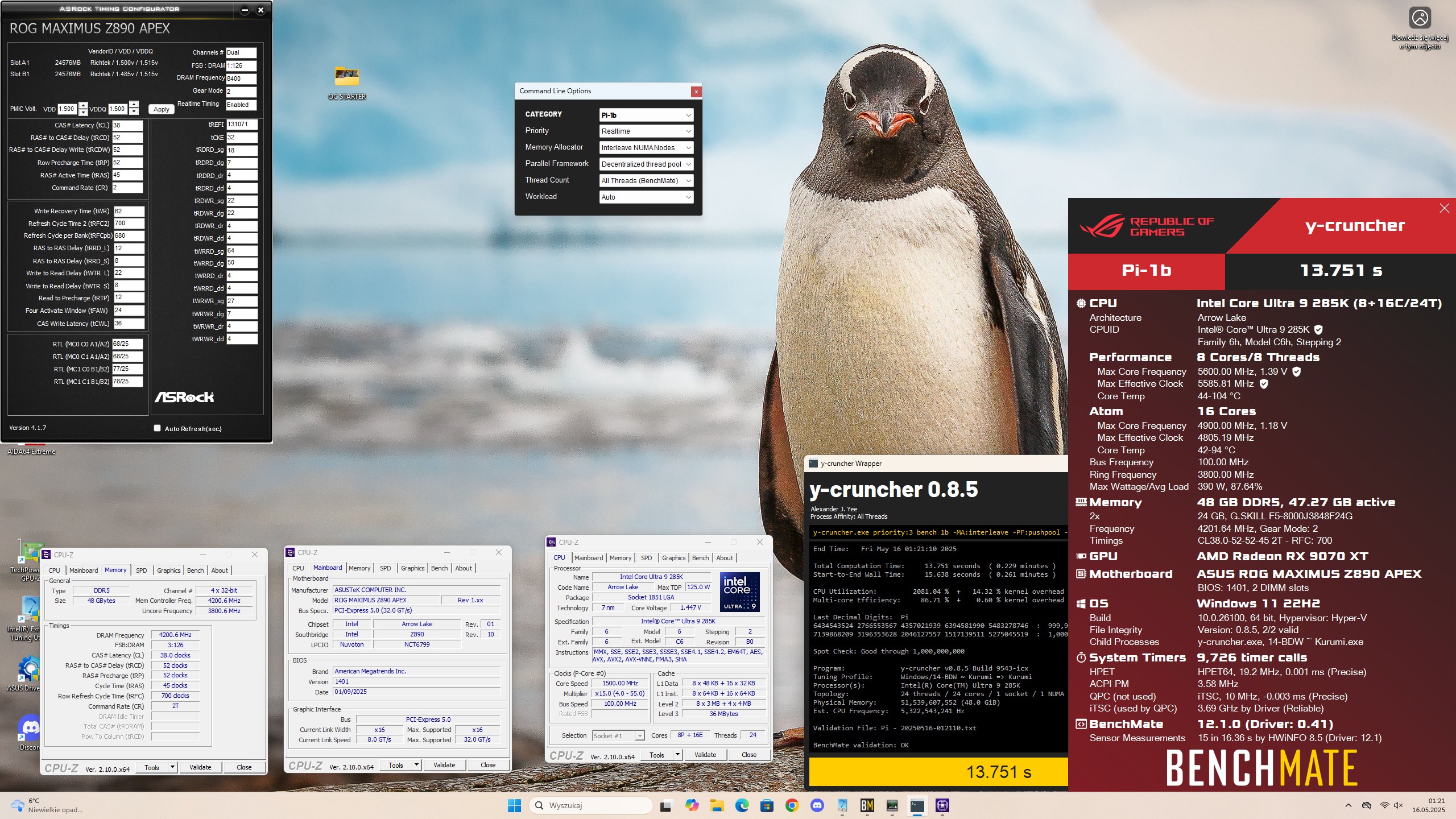
Task: Click Refresh Cycle Time 2 (tRFC2) field
Action: tap(129, 224)
